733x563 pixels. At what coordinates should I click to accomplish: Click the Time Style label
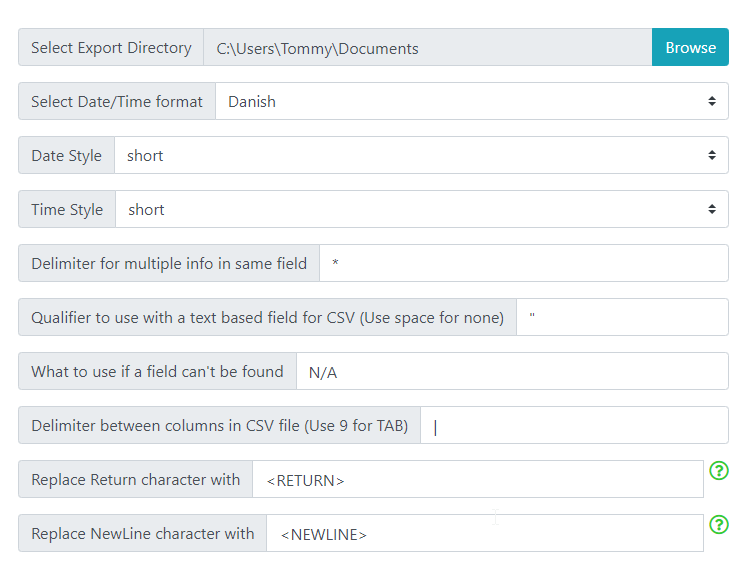tap(67, 209)
